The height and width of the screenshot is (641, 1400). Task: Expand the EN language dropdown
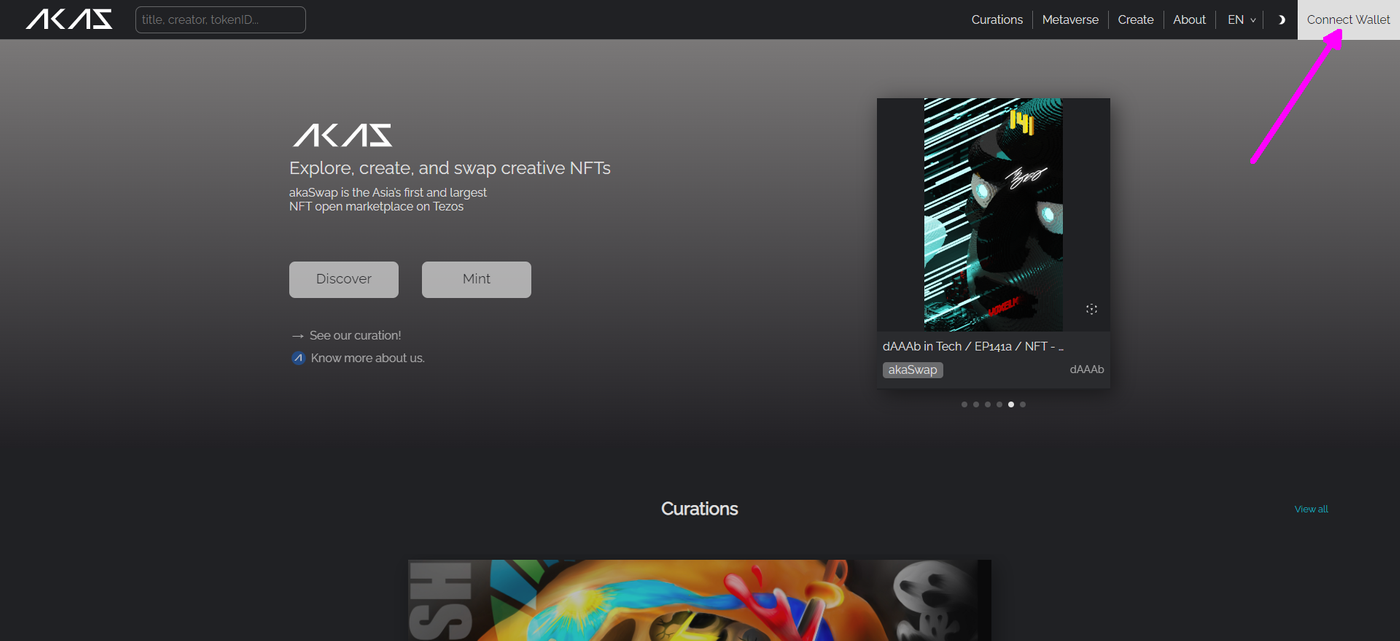[1242, 20]
